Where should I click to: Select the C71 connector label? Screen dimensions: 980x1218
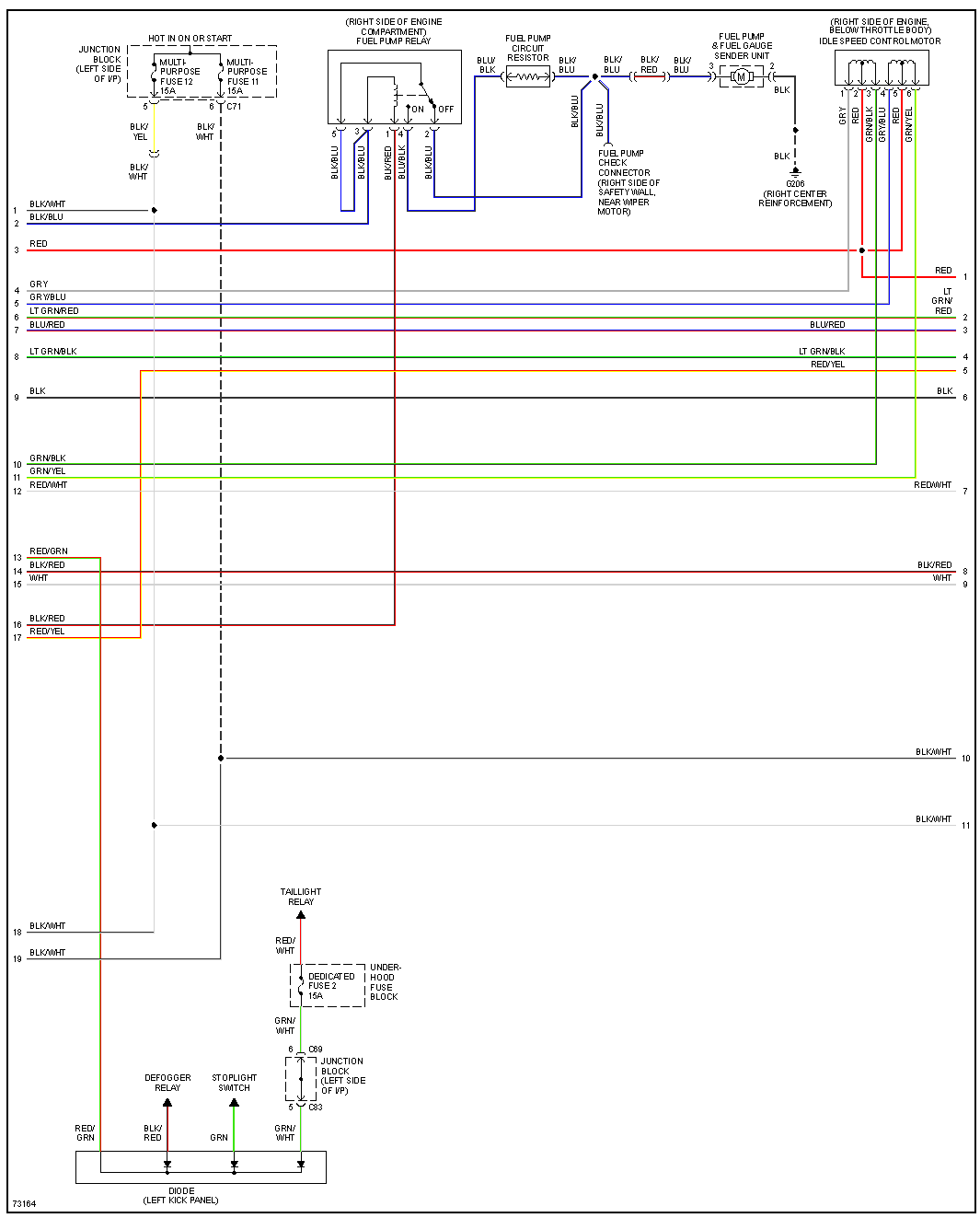[x=235, y=107]
